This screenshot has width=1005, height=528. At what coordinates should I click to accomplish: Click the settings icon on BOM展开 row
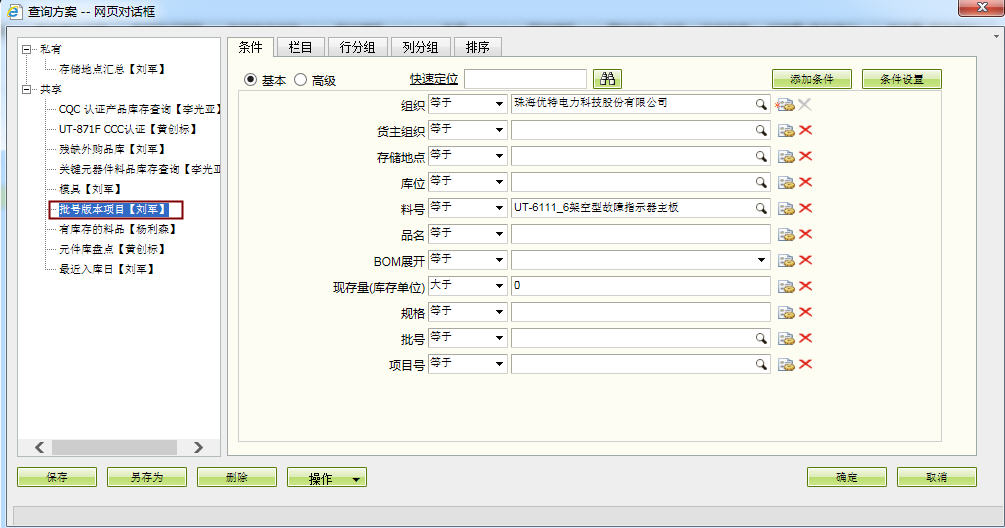click(786, 260)
